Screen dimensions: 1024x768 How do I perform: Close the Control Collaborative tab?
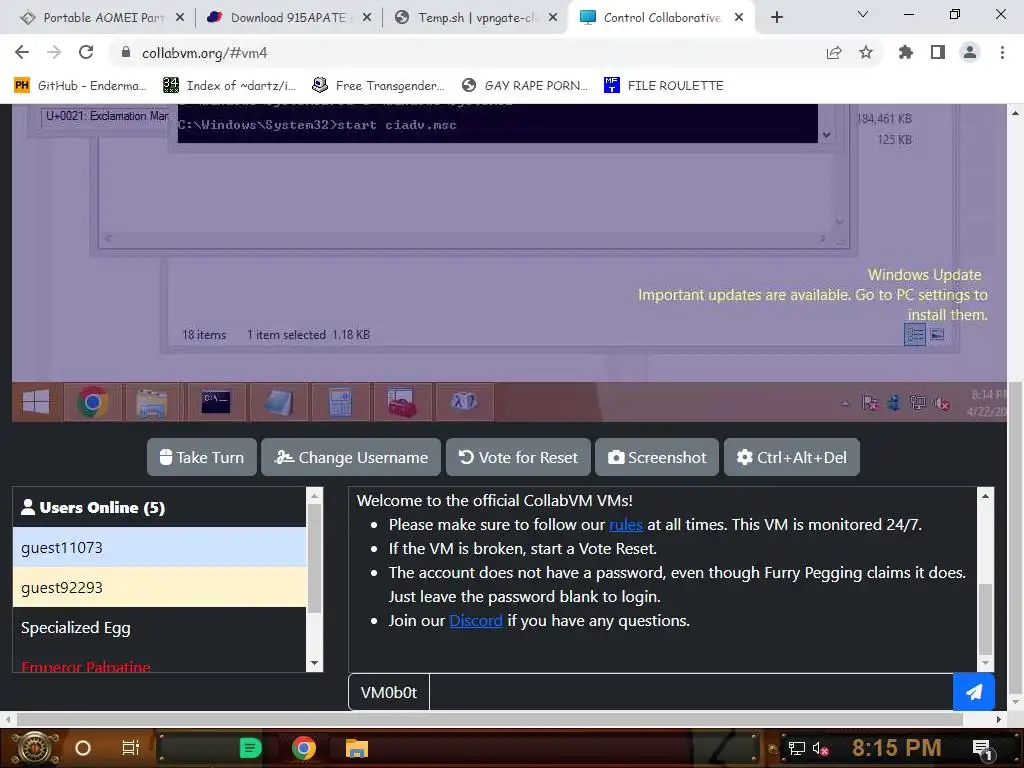(x=739, y=18)
